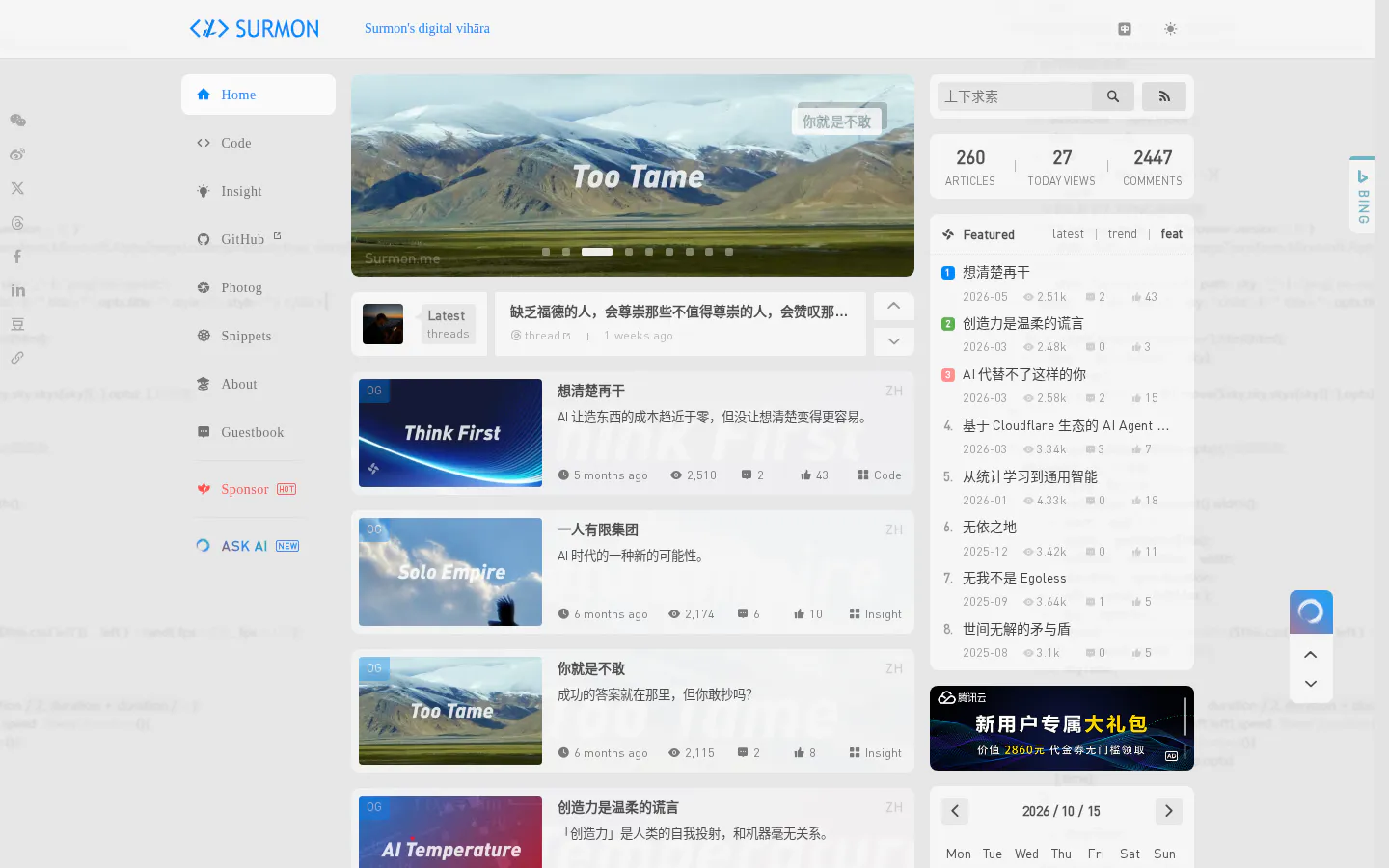This screenshot has height=868, width=1389.
Task: Open Code in sidebar menu
Action: pos(259,143)
